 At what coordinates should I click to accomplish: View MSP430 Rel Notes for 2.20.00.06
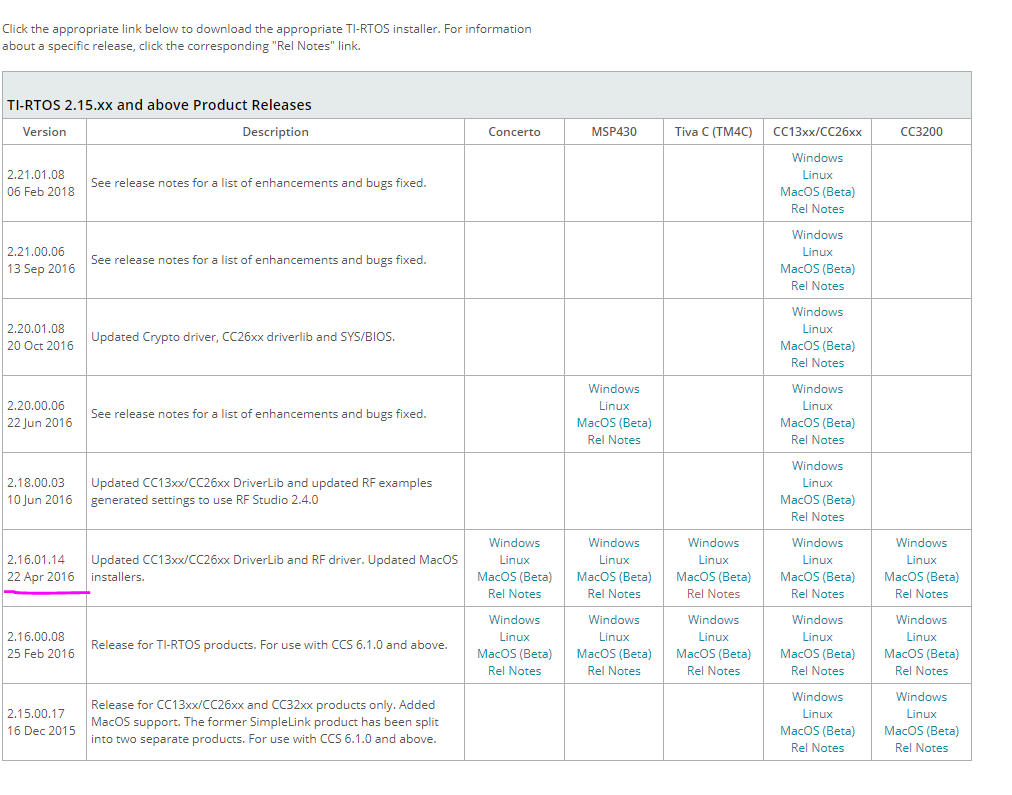pyautogui.click(x=614, y=440)
